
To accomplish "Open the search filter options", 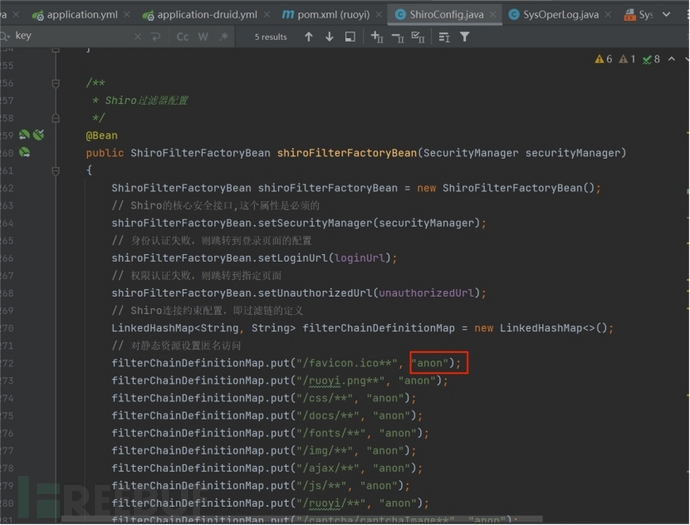I will tap(465, 37).
